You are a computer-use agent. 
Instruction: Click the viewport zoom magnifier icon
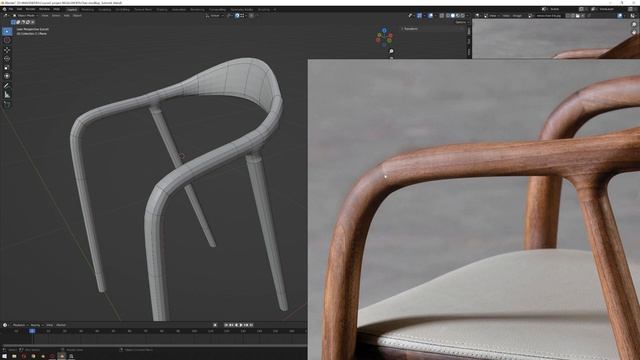point(391,51)
